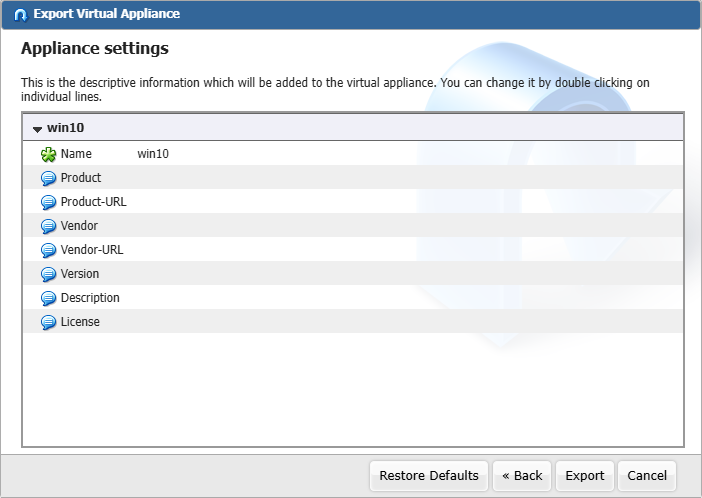This screenshot has height=498, width=702.
Task: Click Restore Defaults button
Action: [429, 476]
